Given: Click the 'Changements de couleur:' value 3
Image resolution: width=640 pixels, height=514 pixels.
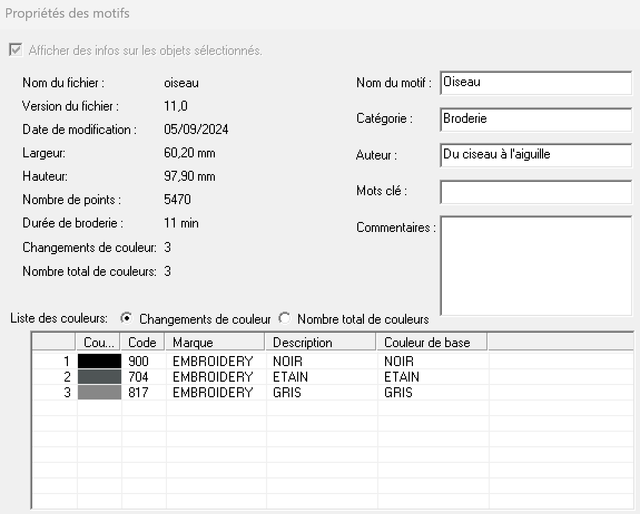Looking at the screenshot, I should 167,247.
